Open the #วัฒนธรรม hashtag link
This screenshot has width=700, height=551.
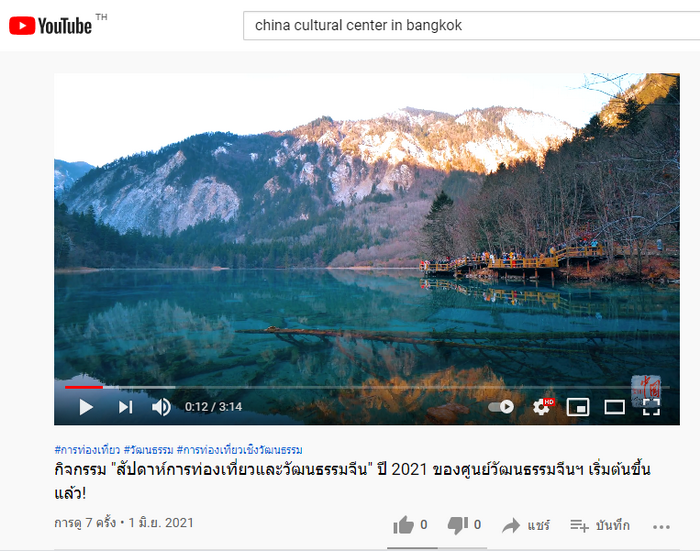coord(148,450)
